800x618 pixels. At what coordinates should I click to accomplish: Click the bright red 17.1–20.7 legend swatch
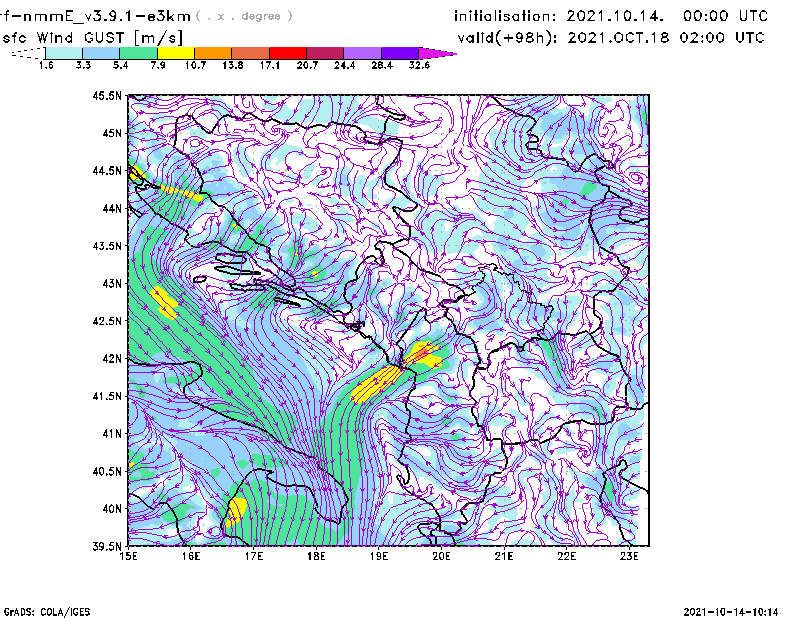288,53
